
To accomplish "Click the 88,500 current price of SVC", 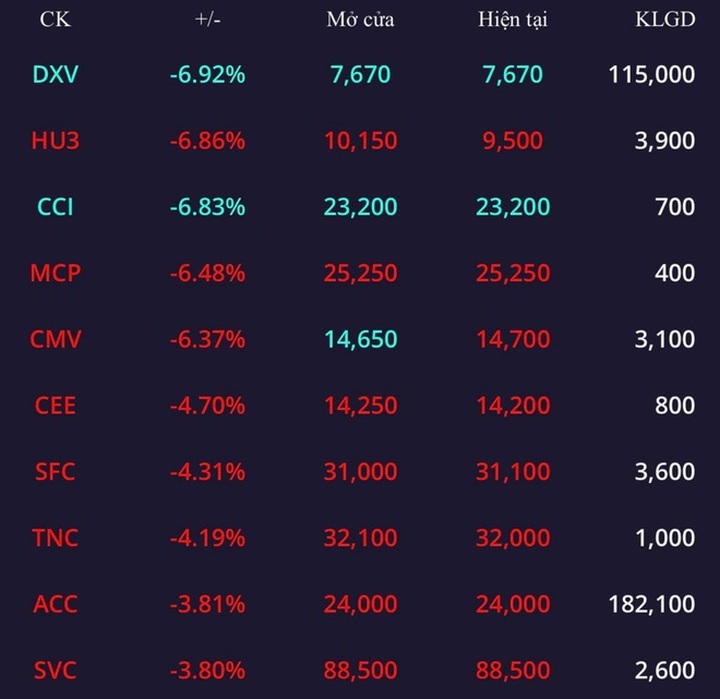I will tap(513, 670).
